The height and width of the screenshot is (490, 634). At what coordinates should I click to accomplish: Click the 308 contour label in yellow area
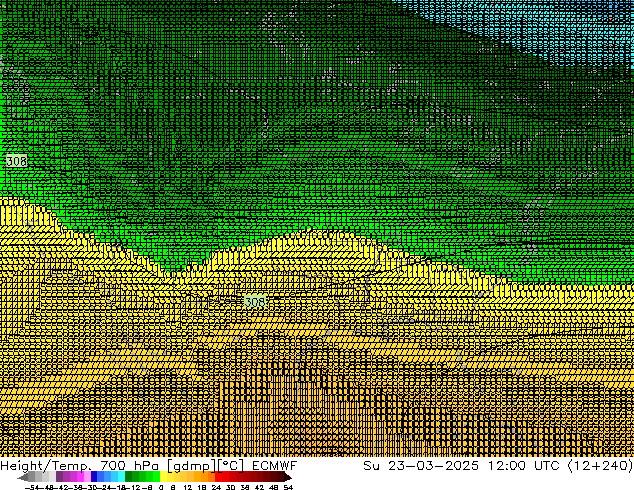point(255,302)
